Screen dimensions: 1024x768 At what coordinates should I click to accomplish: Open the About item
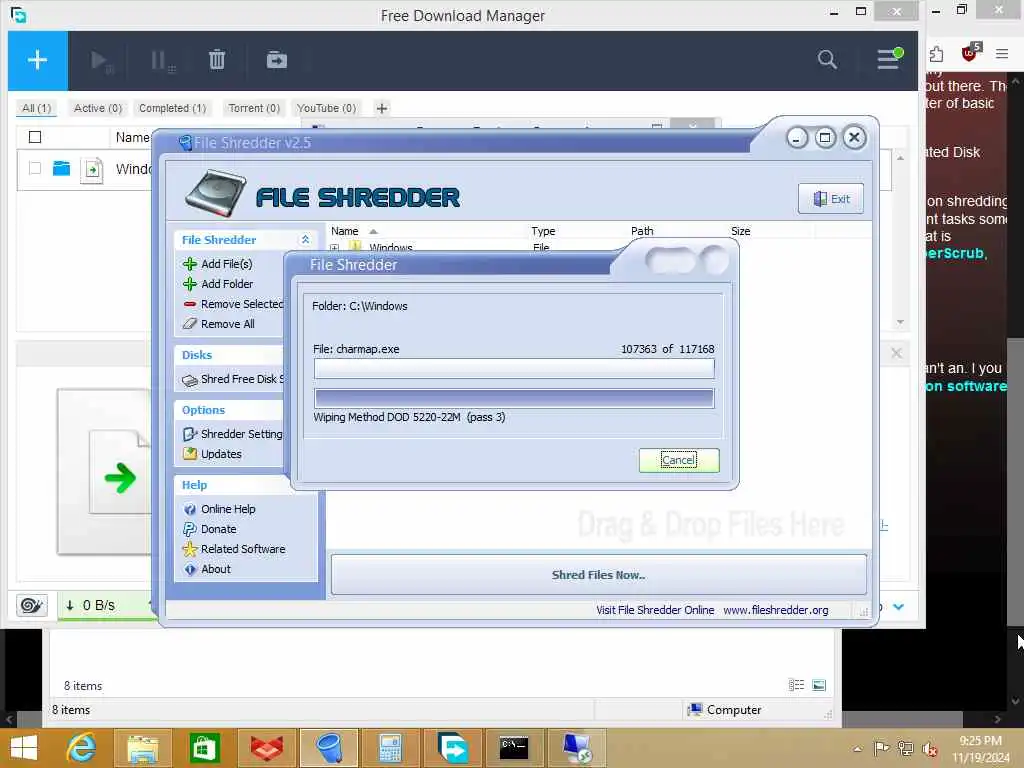click(208, 569)
